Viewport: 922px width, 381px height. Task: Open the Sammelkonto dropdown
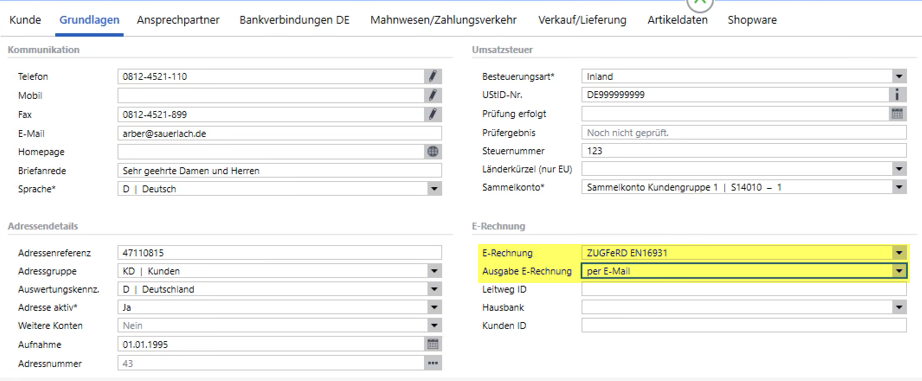click(899, 188)
